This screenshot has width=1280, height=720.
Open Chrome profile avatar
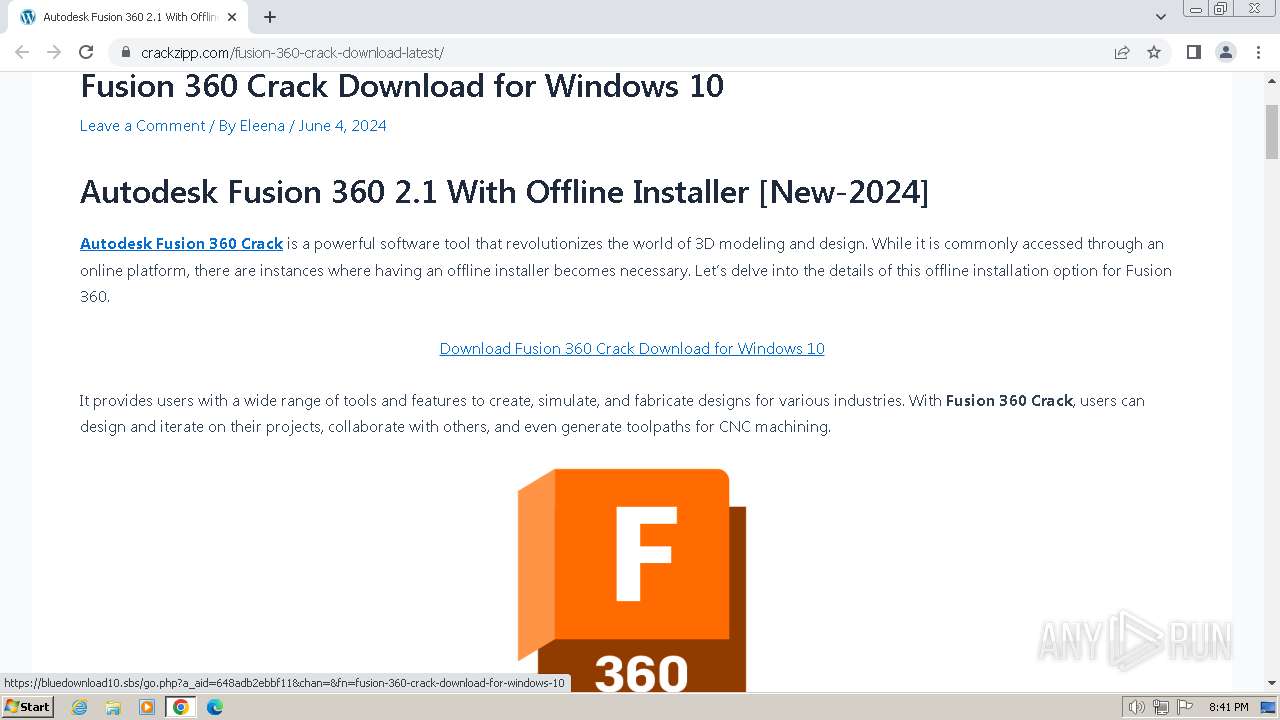pos(1225,52)
